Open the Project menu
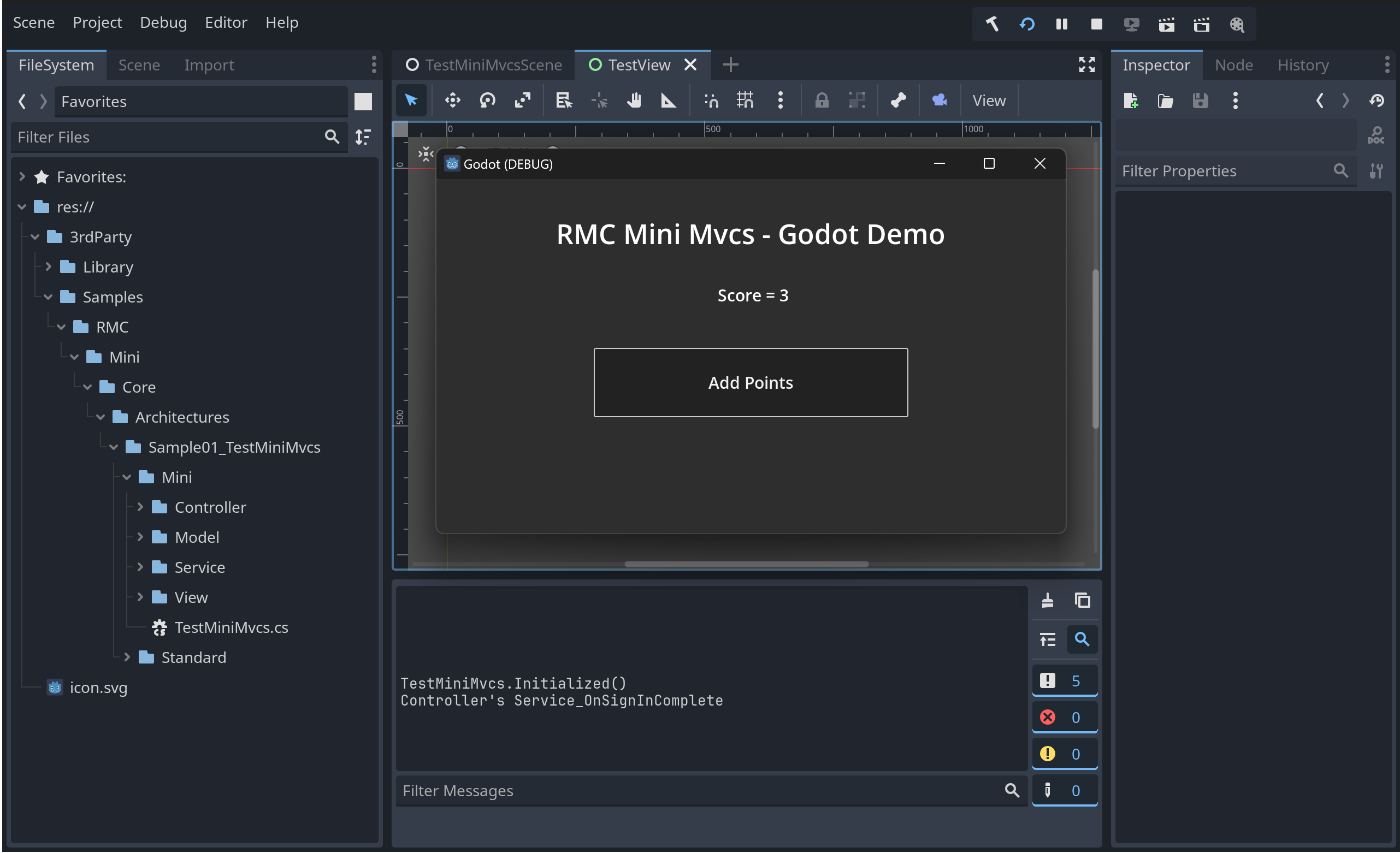1400x853 pixels. [x=97, y=22]
